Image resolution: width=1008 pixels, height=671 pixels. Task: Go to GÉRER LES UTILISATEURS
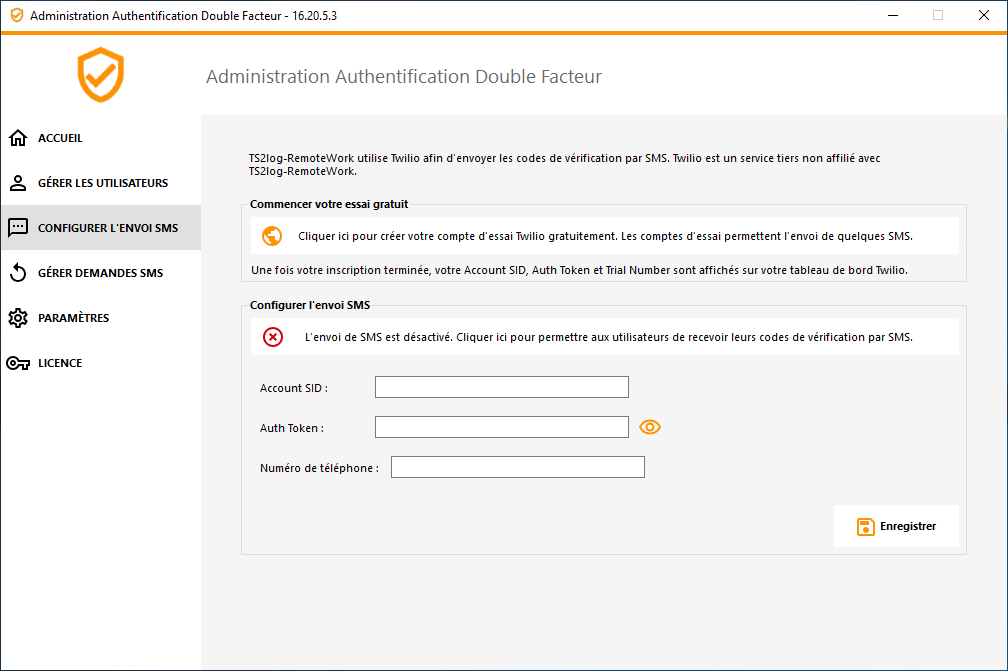(x=101, y=183)
